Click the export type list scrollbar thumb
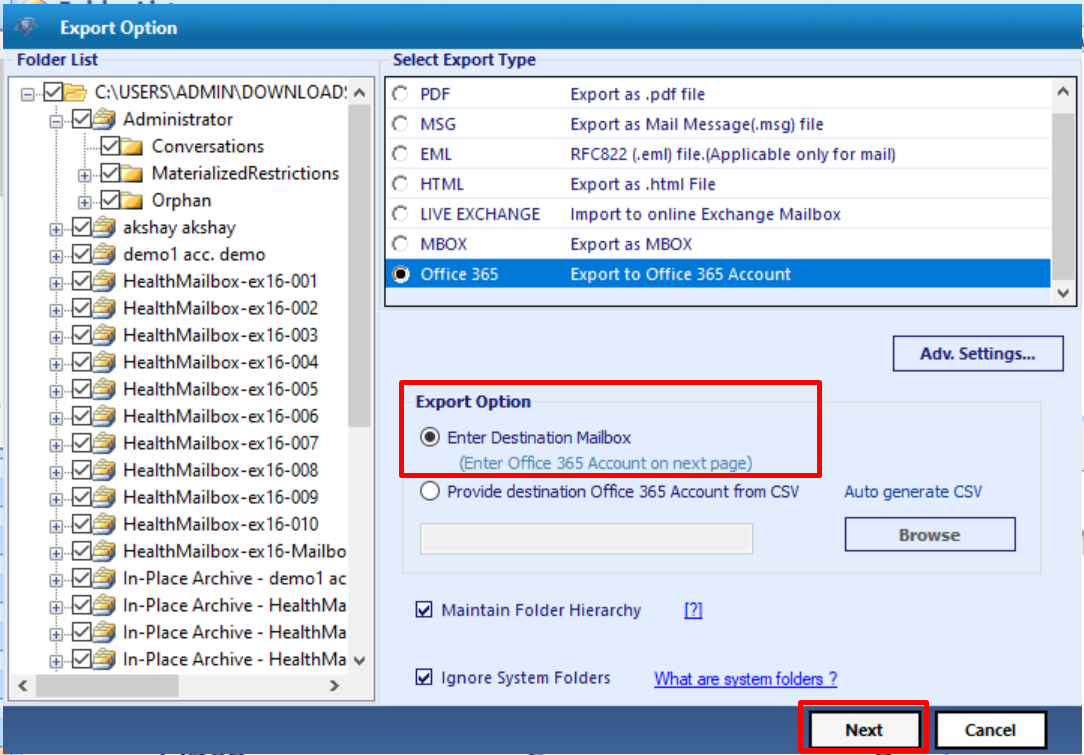1084x755 pixels. point(1063,197)
